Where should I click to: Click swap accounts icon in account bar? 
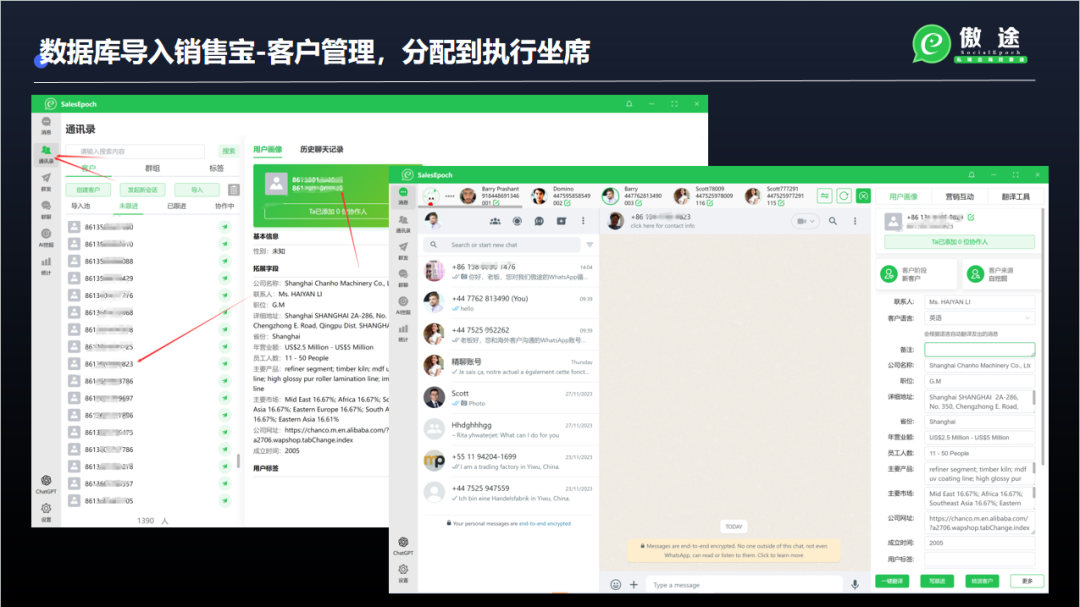824,196
